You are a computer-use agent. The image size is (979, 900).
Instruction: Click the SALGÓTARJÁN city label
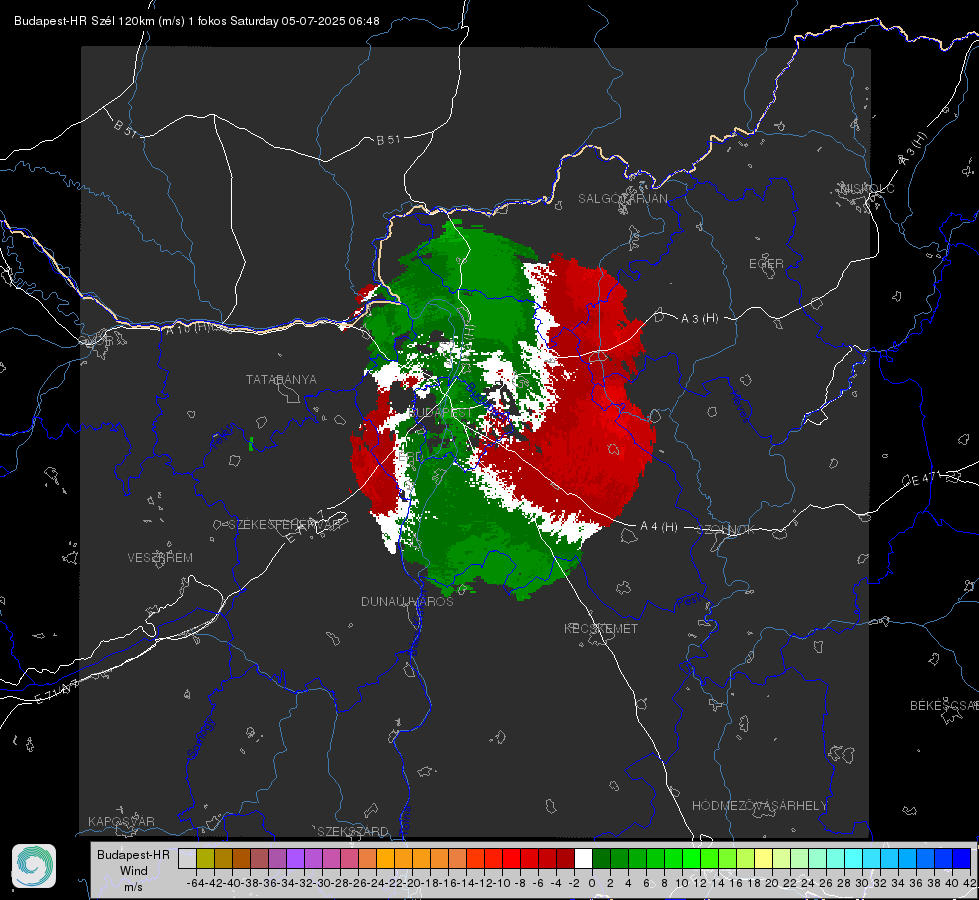coord(622,199)
